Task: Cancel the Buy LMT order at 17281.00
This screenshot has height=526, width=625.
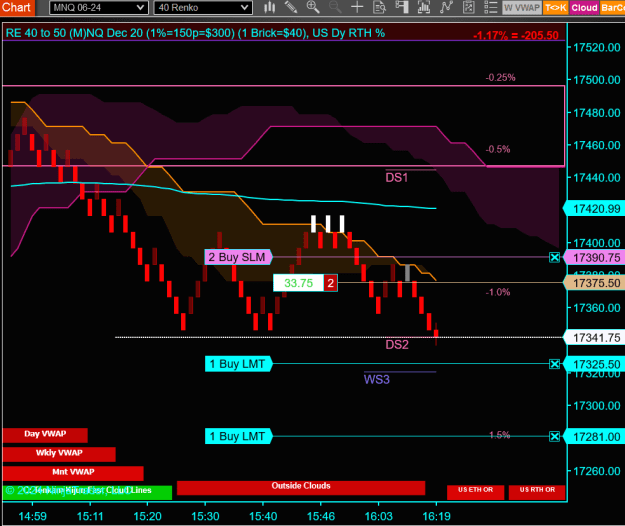Action: coord(554,437)
